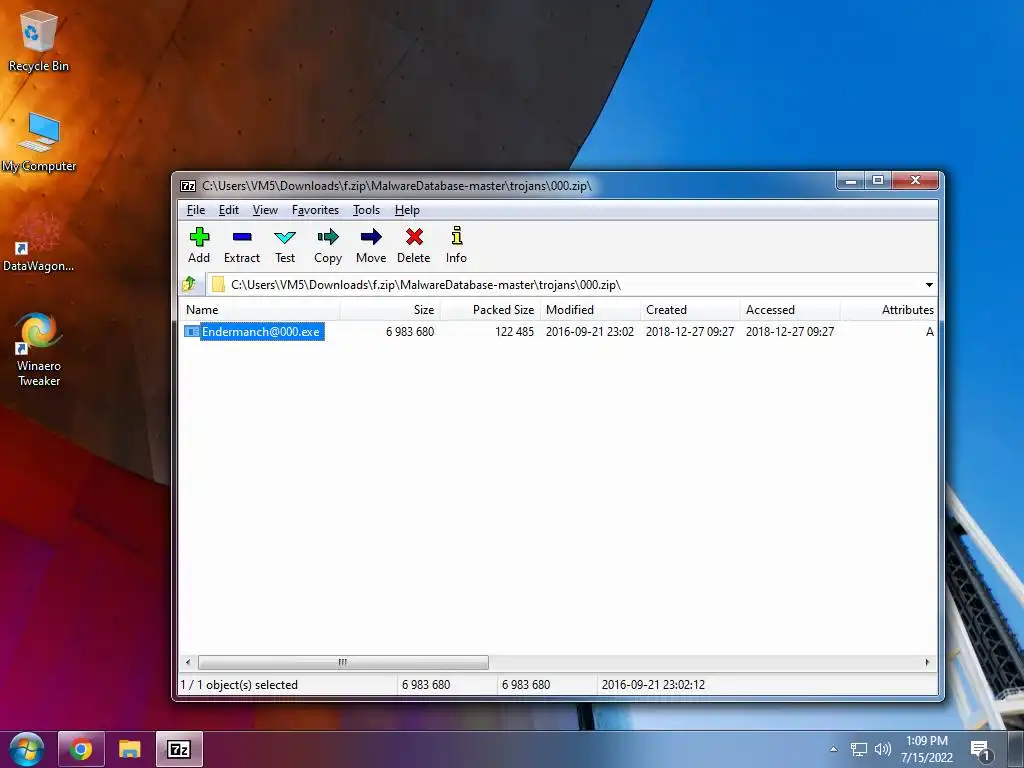Click the Accessed 2018-12-27 09:27 cell

[790, 332]
